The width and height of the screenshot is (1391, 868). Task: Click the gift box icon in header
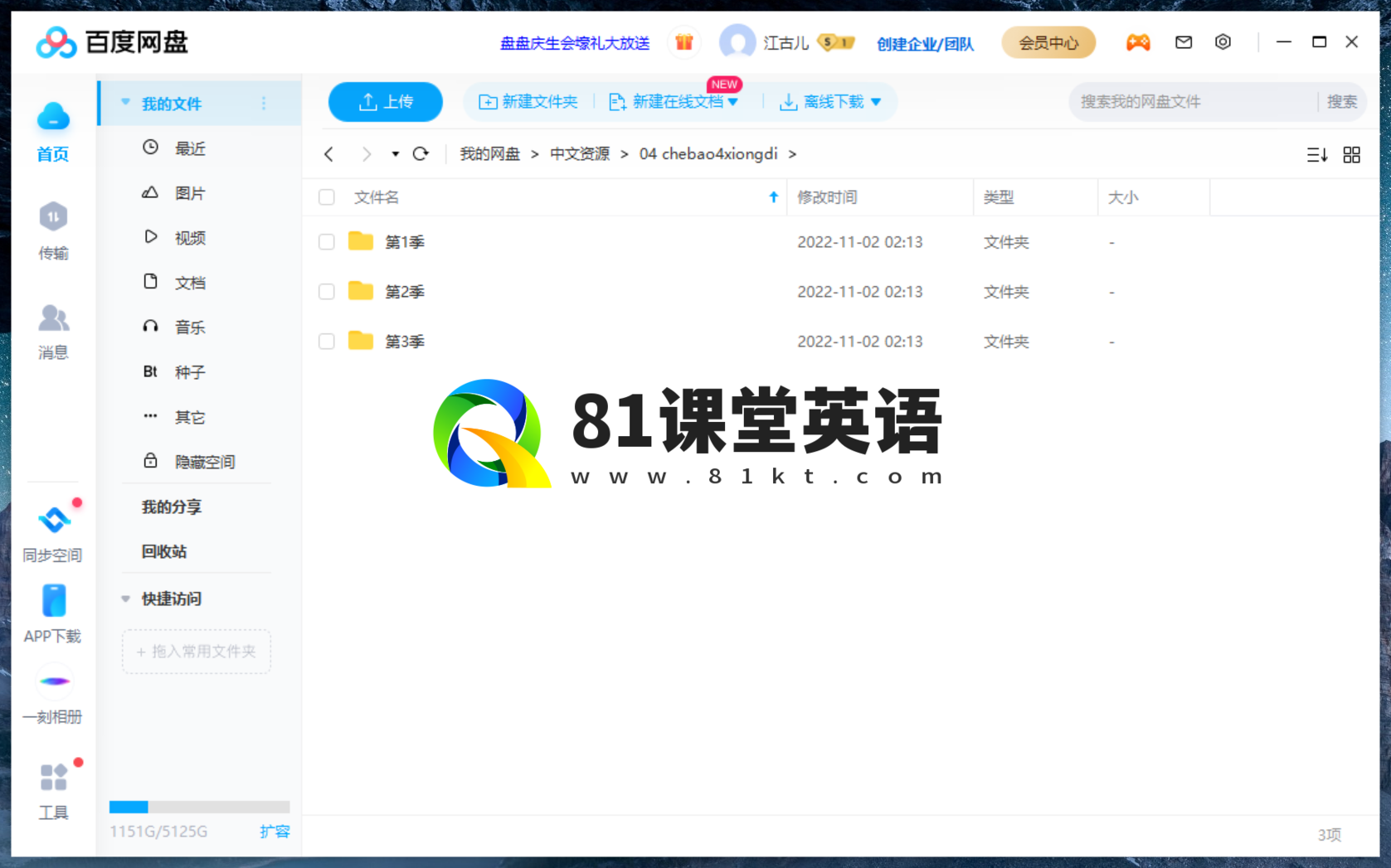(x=683, y=42)
